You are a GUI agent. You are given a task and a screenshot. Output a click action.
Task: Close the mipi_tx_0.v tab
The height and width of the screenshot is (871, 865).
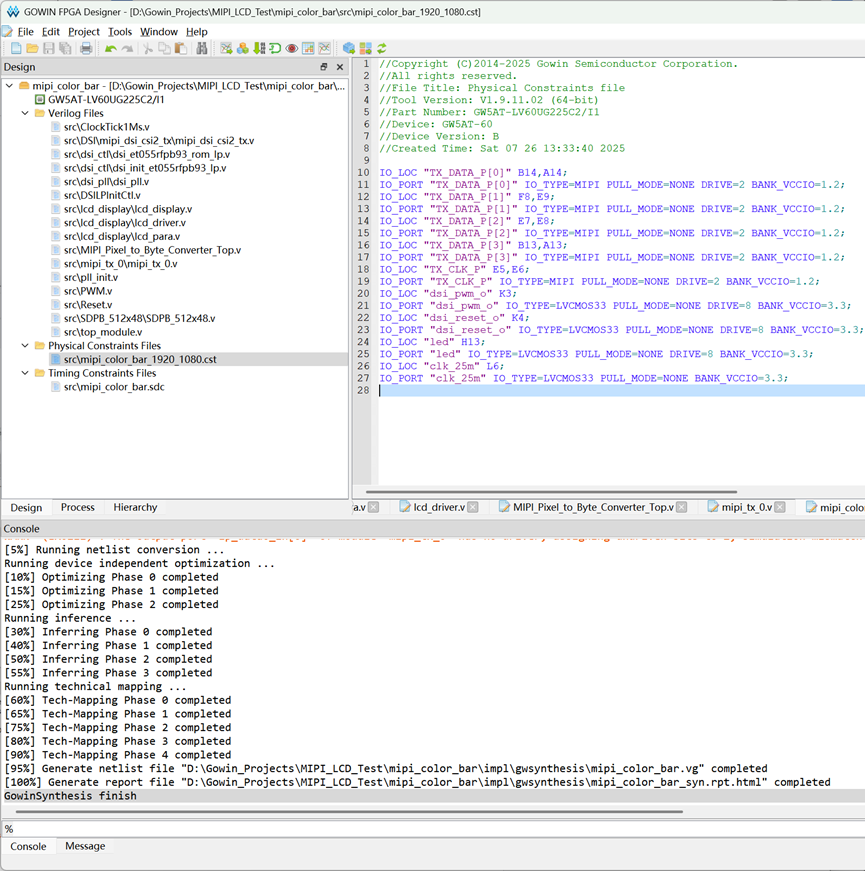pyautogui.click(x=780, y=507)
